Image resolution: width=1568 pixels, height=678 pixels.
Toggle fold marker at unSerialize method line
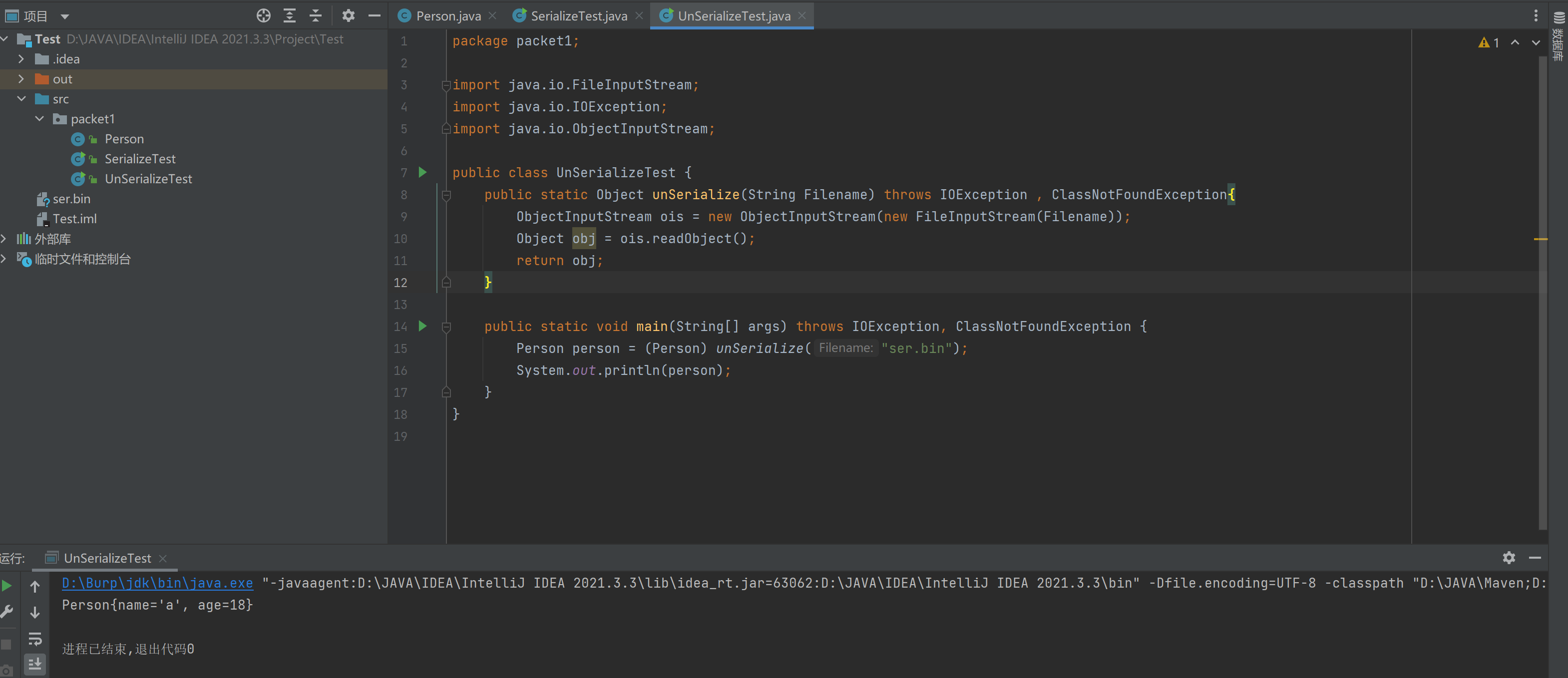coord(446,195)
